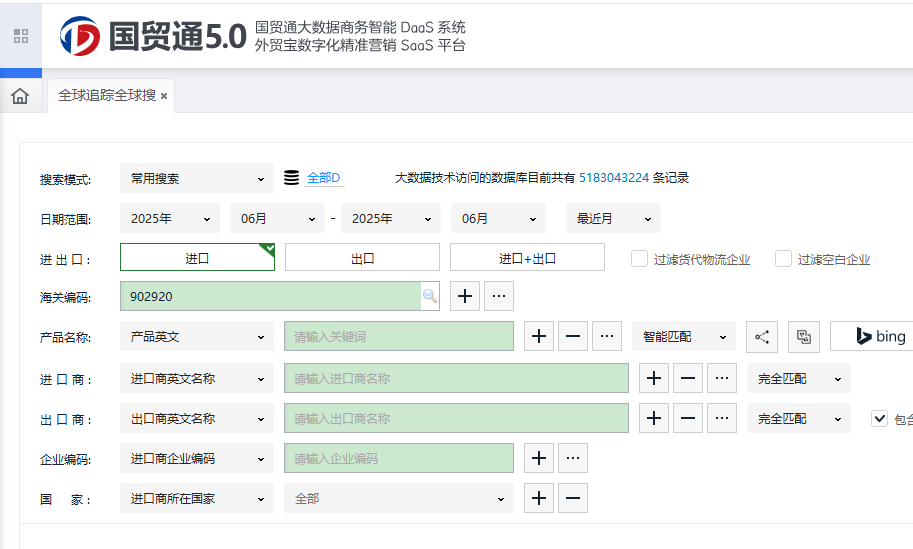Add a 海关编码 with the plus button
The width and height of the screenshot is (913, 549).
[465, 296]
